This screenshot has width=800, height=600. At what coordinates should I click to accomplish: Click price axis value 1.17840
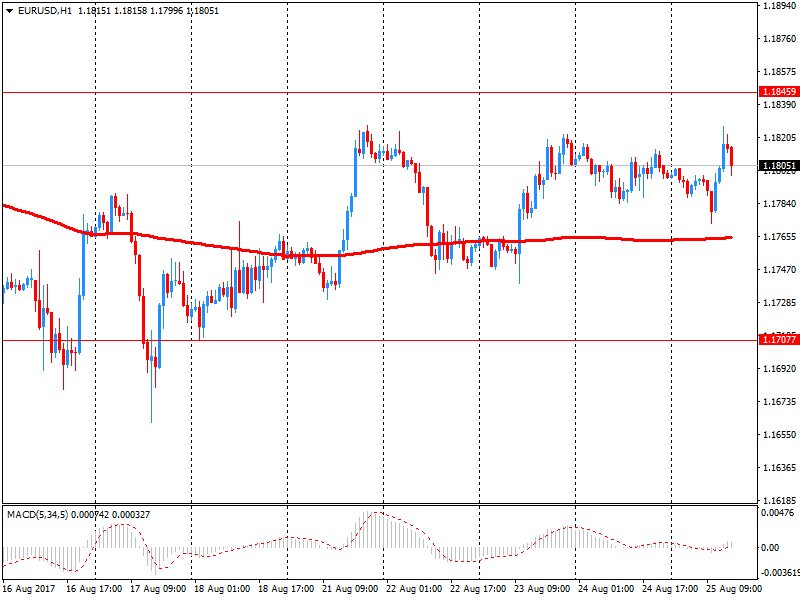pyautogui.click(x=779, y=204)
